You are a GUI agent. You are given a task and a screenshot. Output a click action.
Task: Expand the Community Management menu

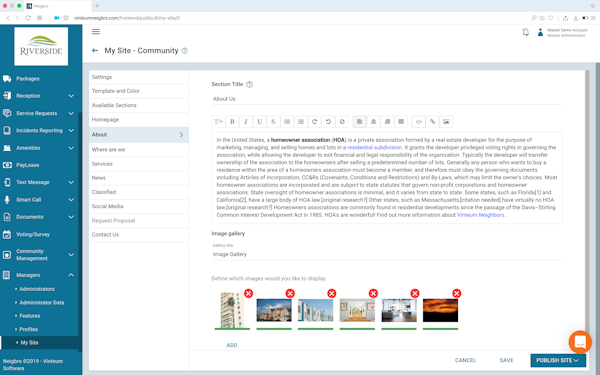click(x=71, y=254)
